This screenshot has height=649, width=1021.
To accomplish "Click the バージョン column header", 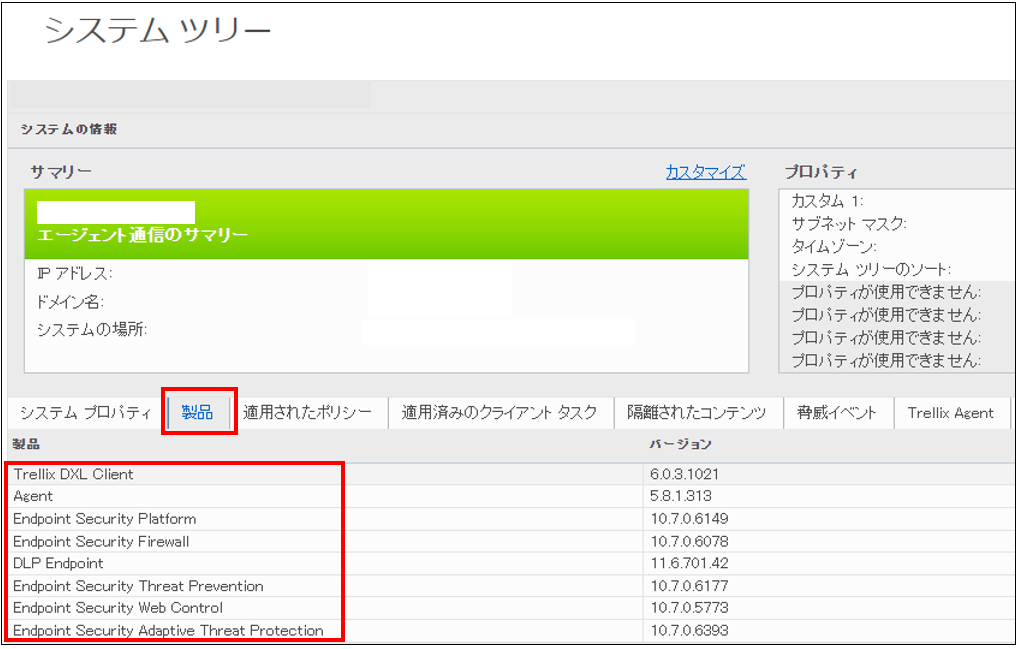I will click(x=680, y=444).
